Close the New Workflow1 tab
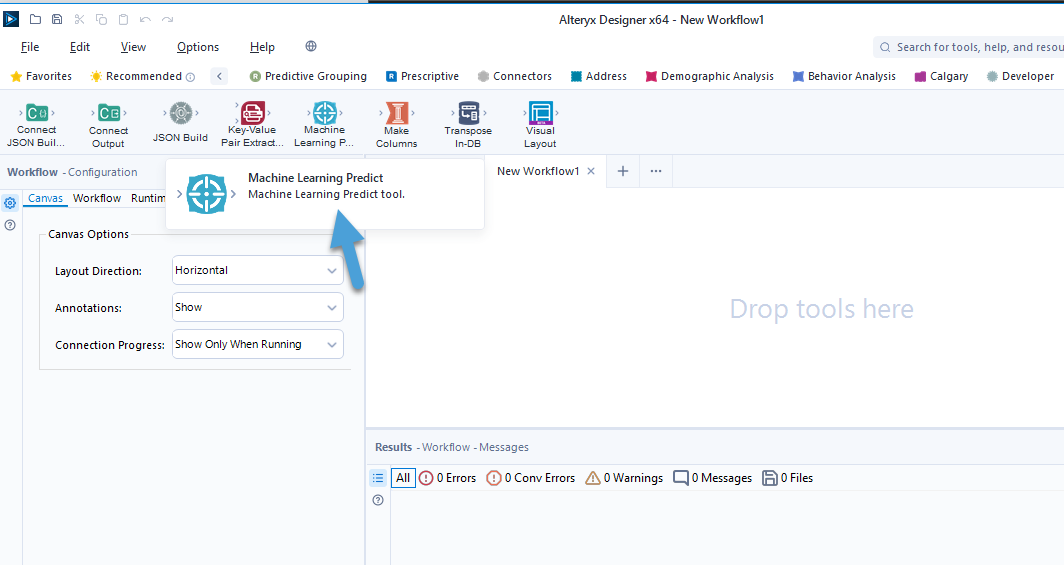The image size is (1064, 565). click(591, 171)
